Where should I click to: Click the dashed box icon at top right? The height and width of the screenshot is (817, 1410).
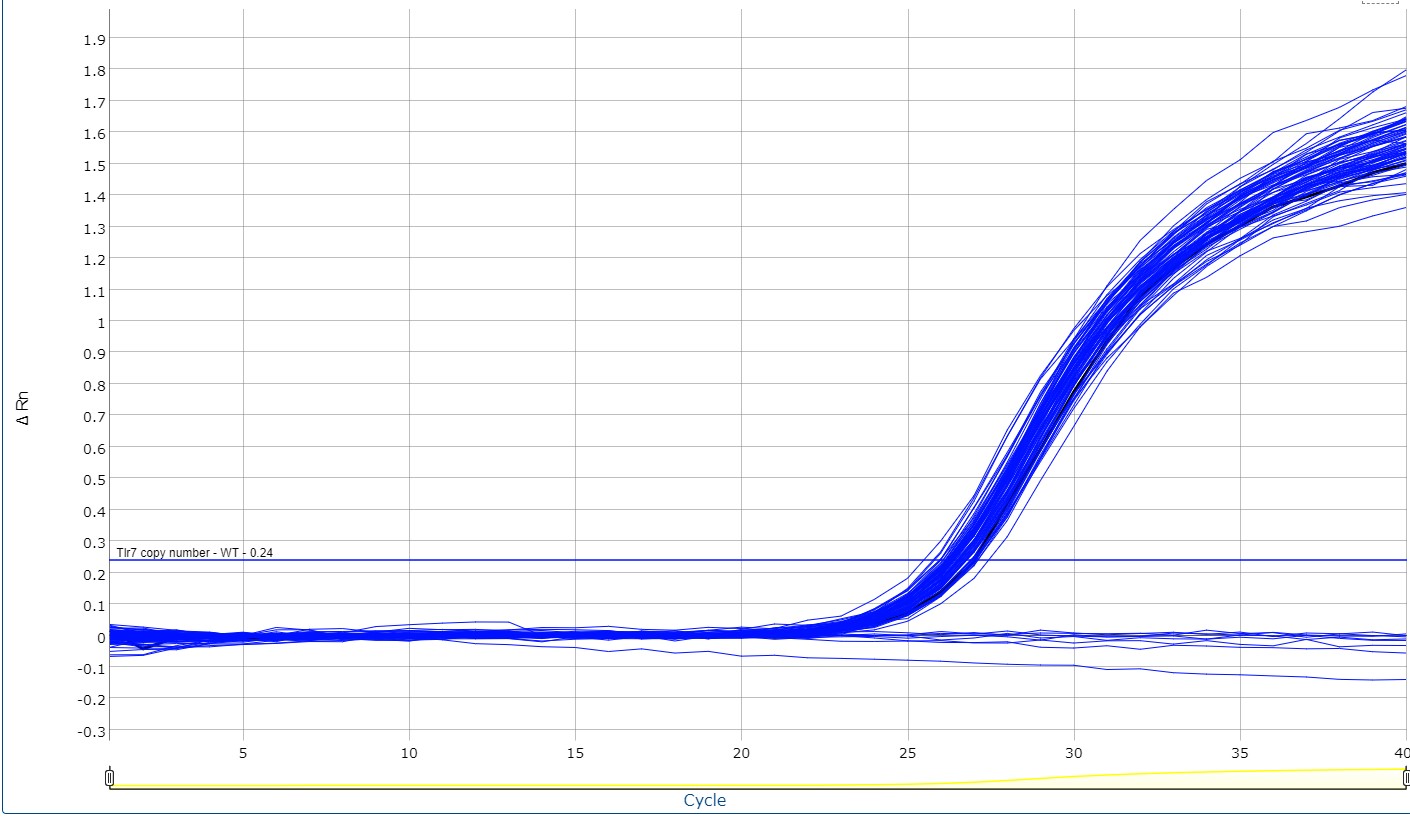coord(1380,2)
